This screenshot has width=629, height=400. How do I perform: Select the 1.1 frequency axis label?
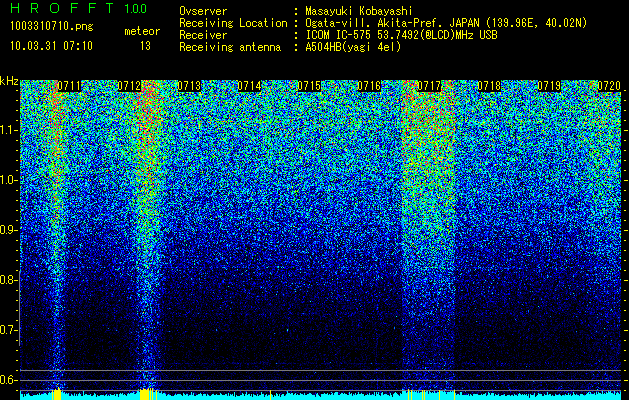tap(9, 130)
